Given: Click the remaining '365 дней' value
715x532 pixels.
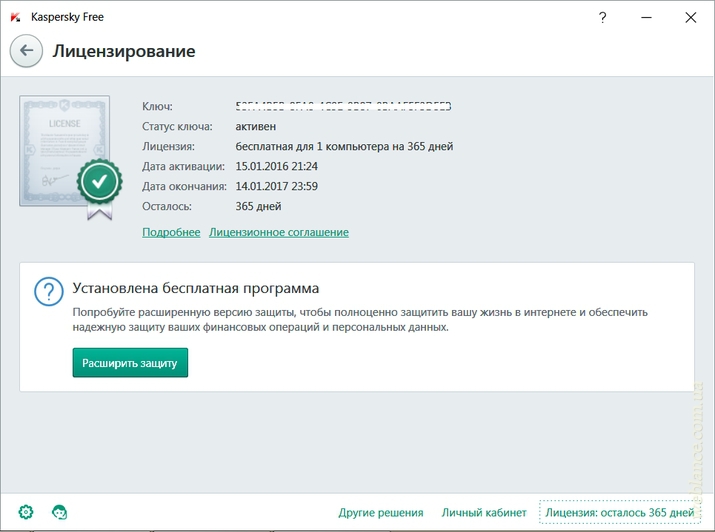Looking at the screenshot, I should click(x=258, y=207).
